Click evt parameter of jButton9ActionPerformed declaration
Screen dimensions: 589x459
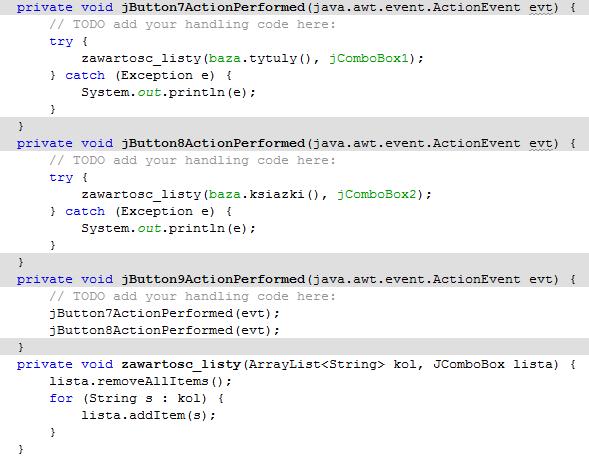coord(541,279)
